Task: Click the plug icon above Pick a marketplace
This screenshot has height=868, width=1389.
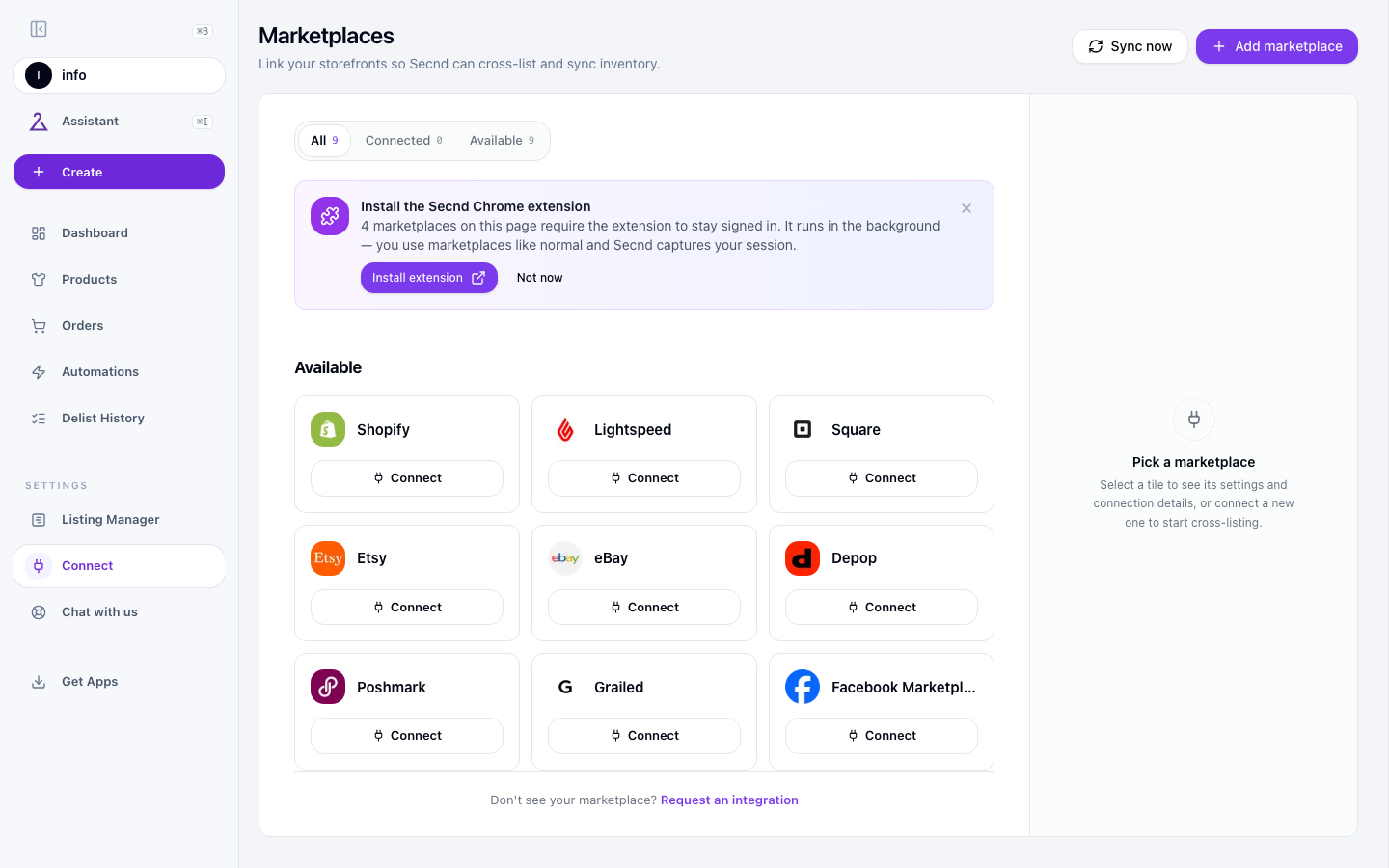Action: click(1194, 420)
